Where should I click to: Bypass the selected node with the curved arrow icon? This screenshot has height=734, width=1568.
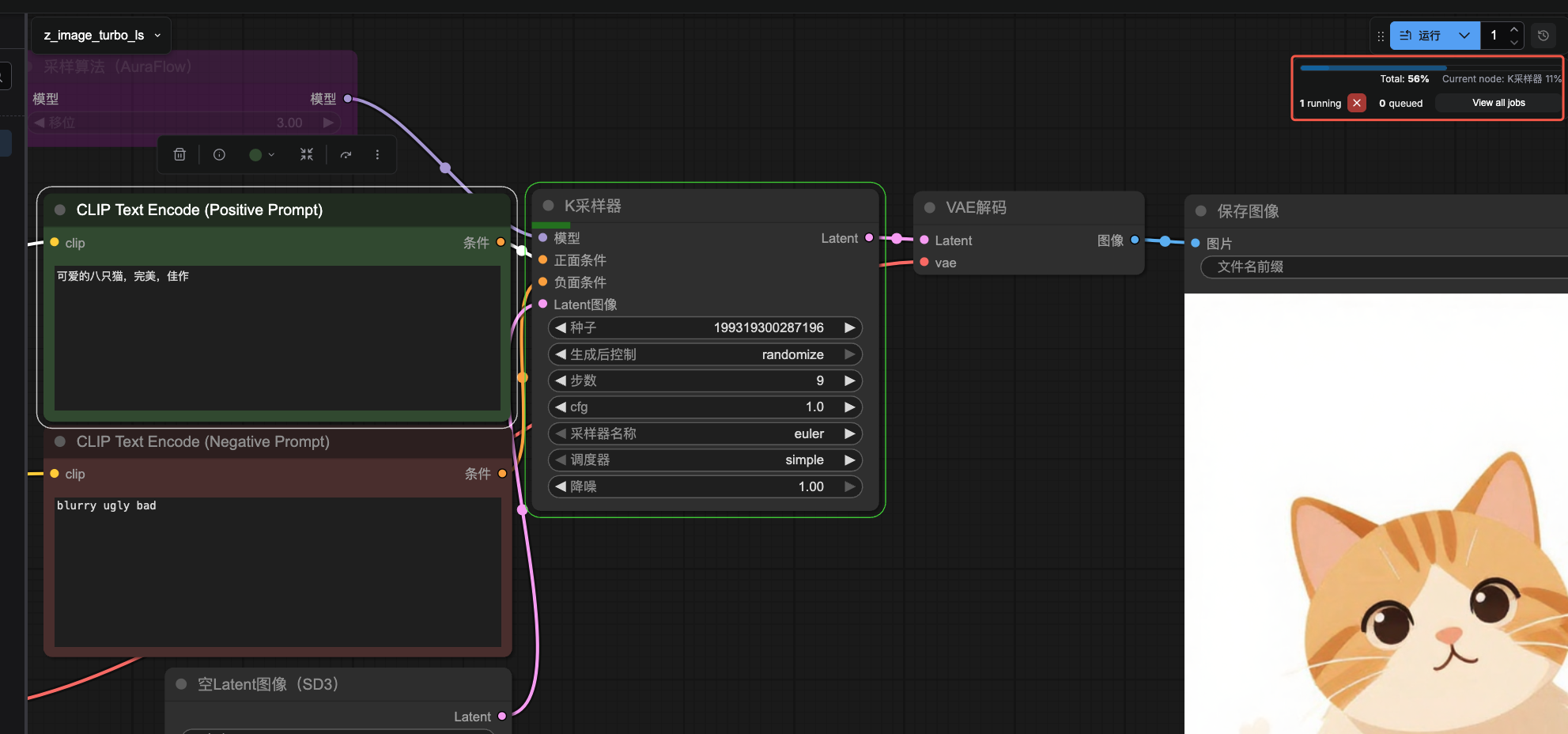pyautogui.click(x=346, y=155)
